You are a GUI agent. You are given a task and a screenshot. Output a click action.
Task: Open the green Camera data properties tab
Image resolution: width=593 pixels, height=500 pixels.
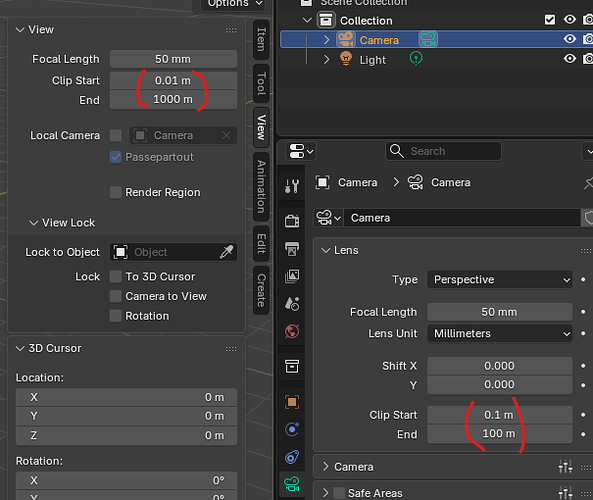292,484
